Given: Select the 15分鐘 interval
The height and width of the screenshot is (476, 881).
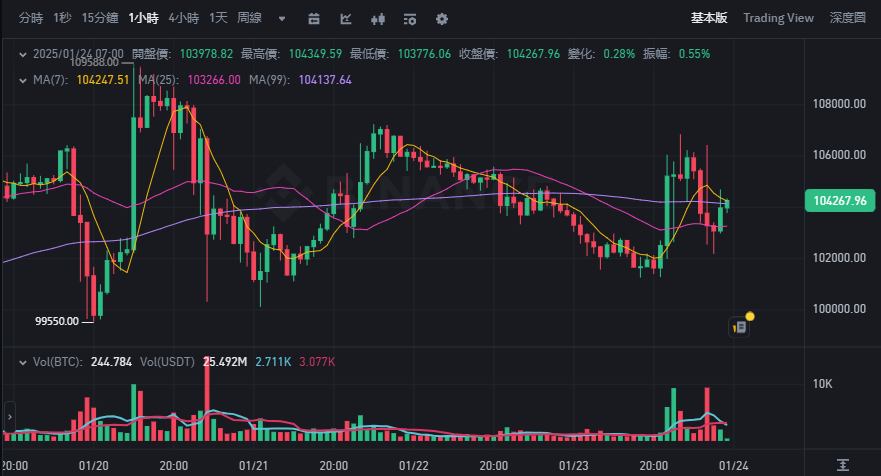Looking at the screenshot, I should pyautogui.click(x=100, y=18).
